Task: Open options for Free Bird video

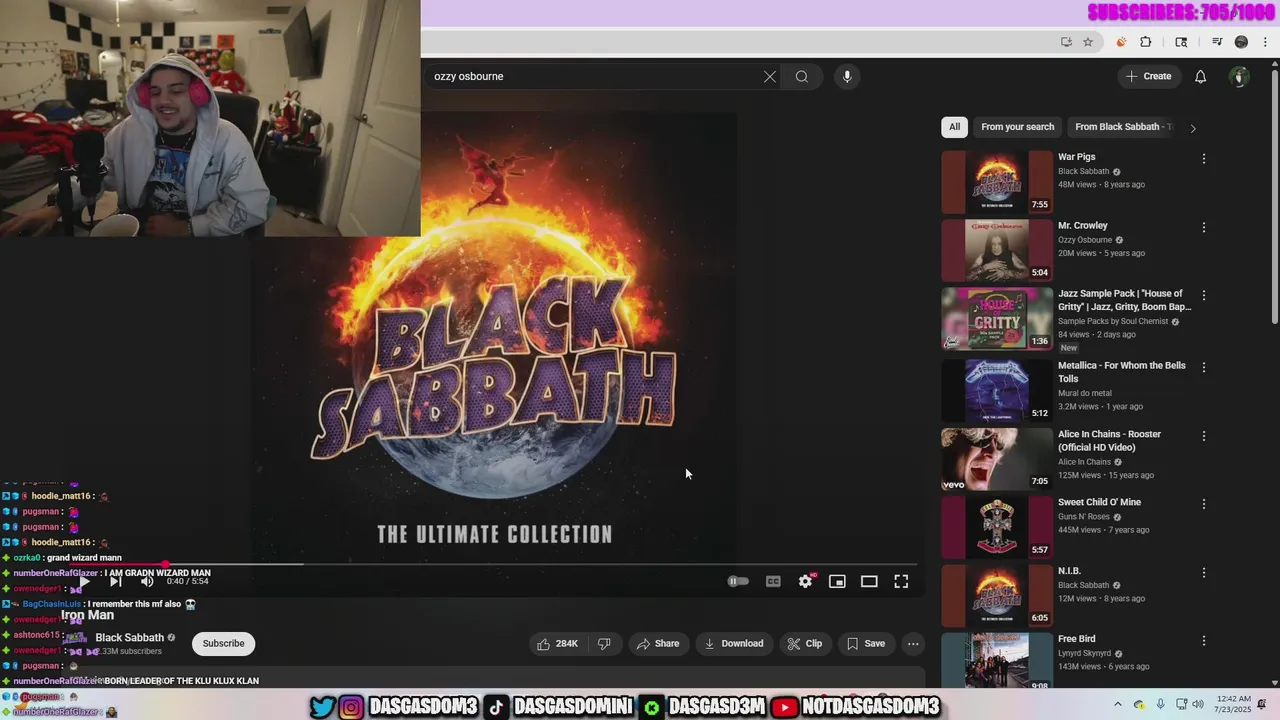Action: pos(1204,641)
